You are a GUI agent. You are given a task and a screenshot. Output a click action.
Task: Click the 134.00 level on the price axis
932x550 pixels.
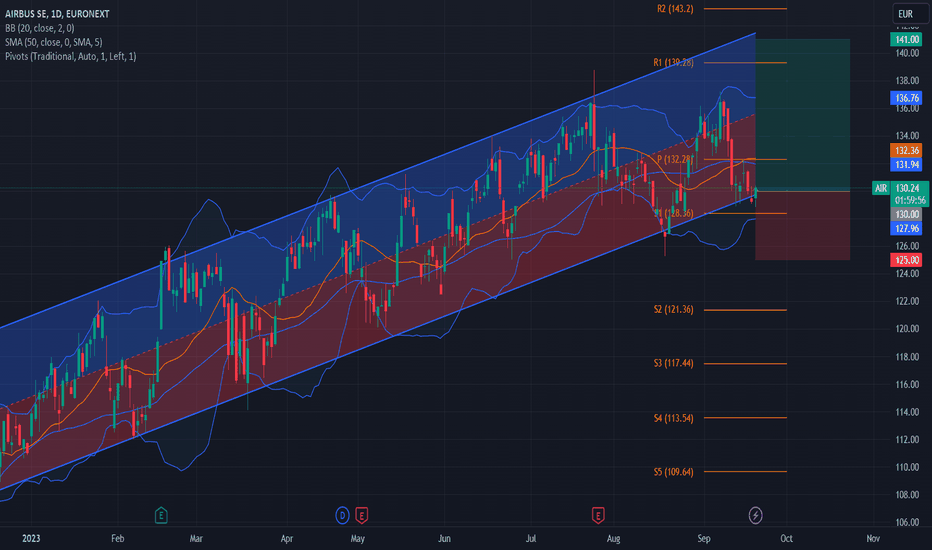[x=908, y=136]
